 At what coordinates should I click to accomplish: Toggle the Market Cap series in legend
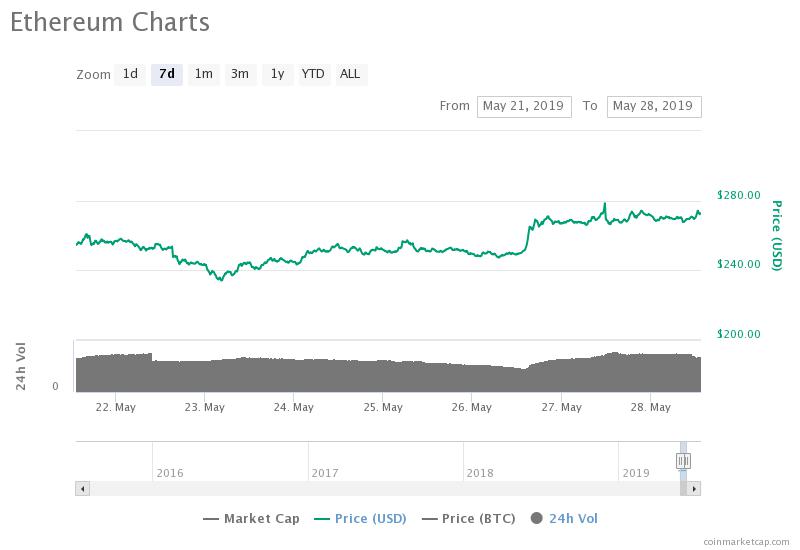tap(251, 519)
